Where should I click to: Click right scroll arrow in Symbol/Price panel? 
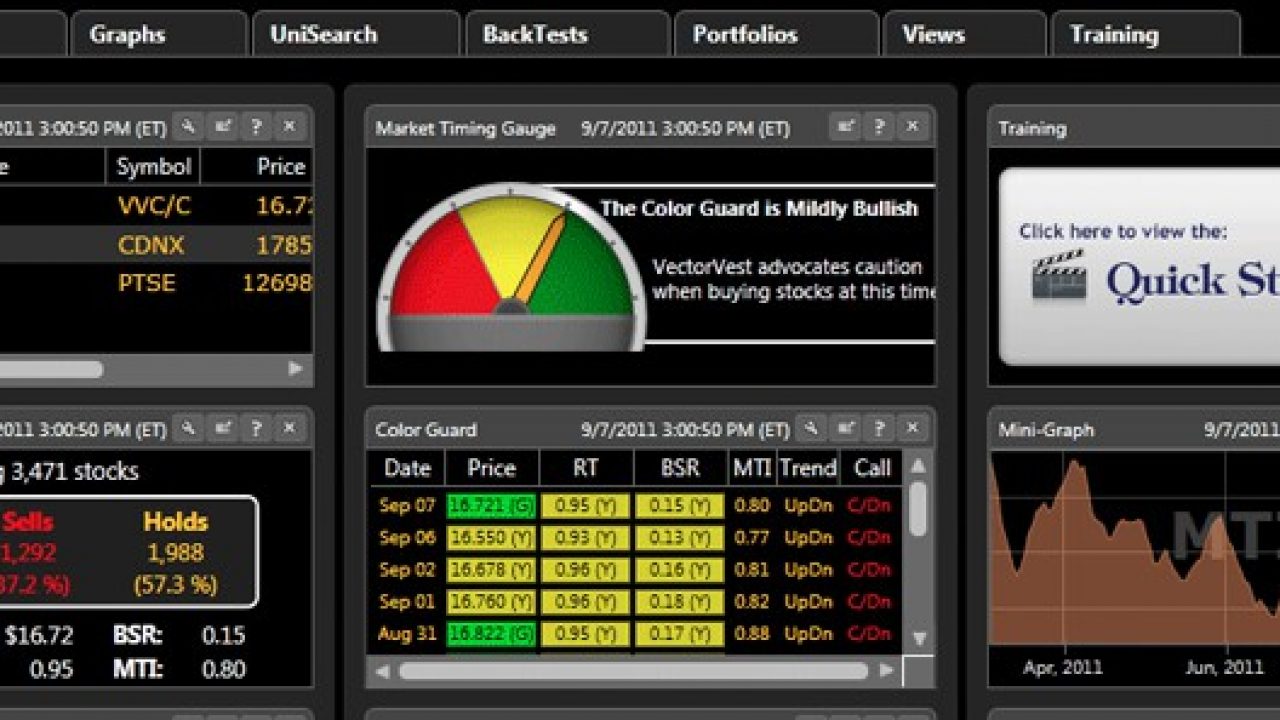click(295, 368)
